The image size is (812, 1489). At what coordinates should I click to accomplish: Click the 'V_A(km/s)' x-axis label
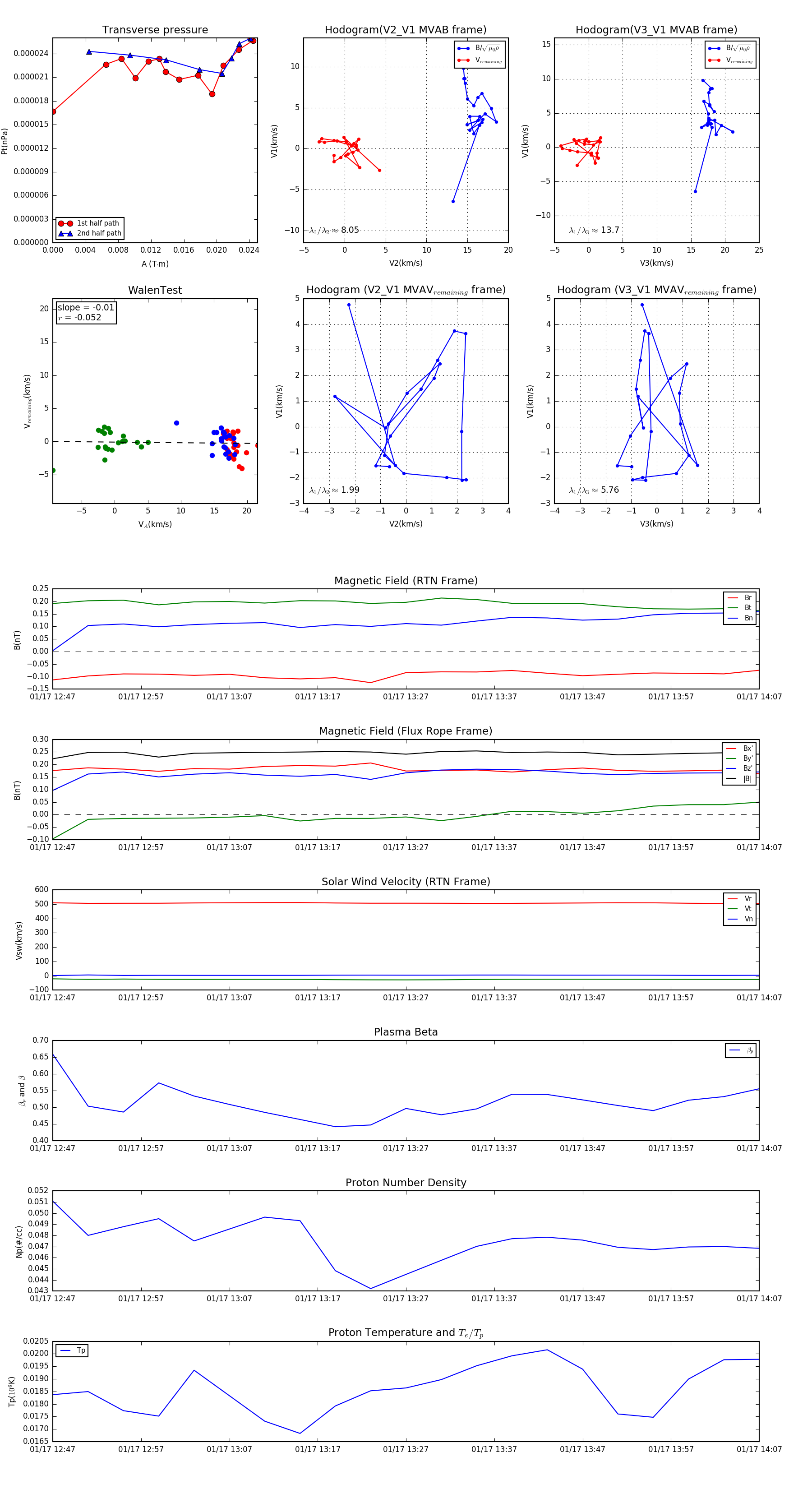coord(155,524)
